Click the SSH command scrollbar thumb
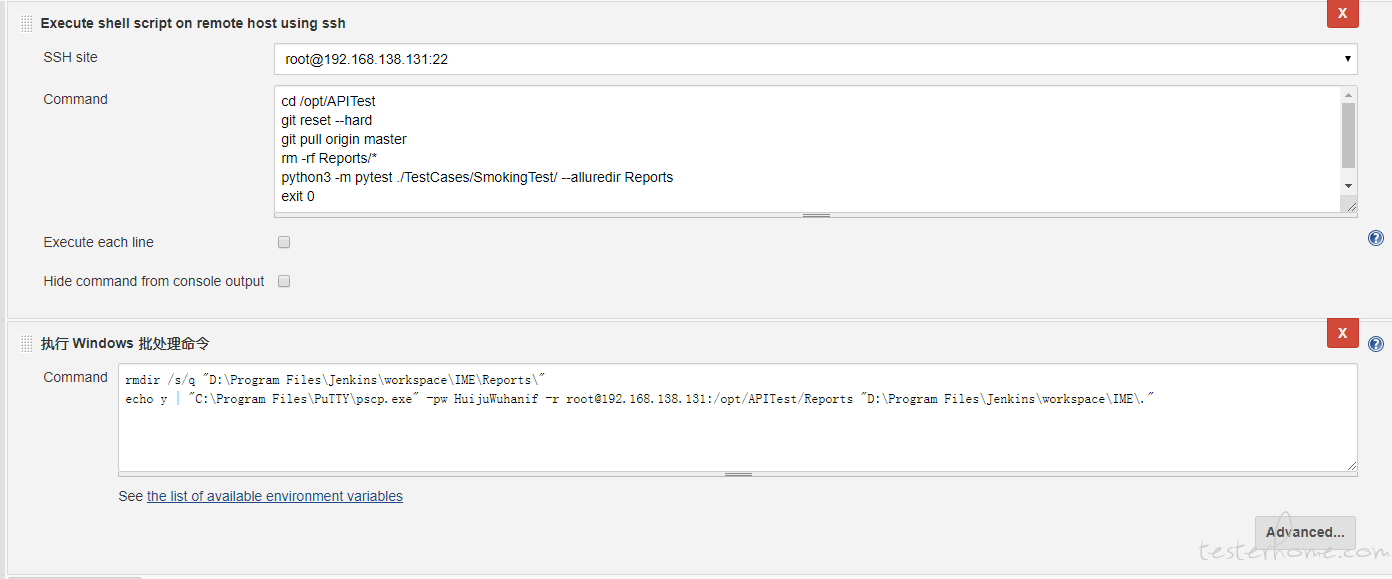 click(x=1349, y=135)
